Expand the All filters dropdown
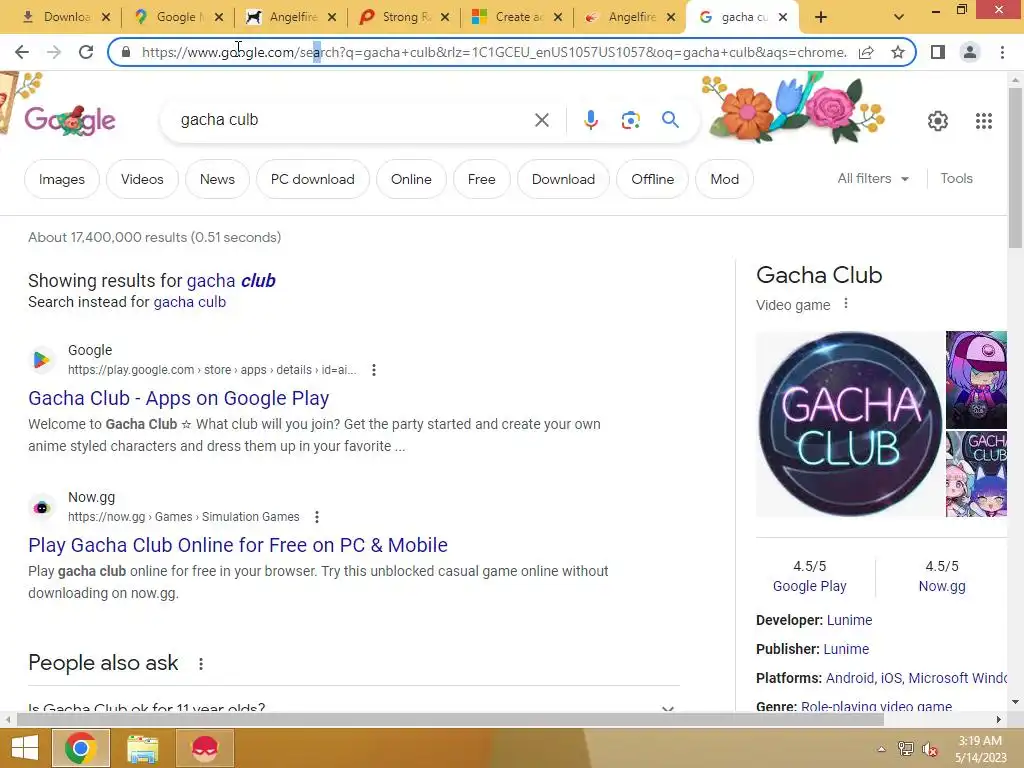 [873, 178]
